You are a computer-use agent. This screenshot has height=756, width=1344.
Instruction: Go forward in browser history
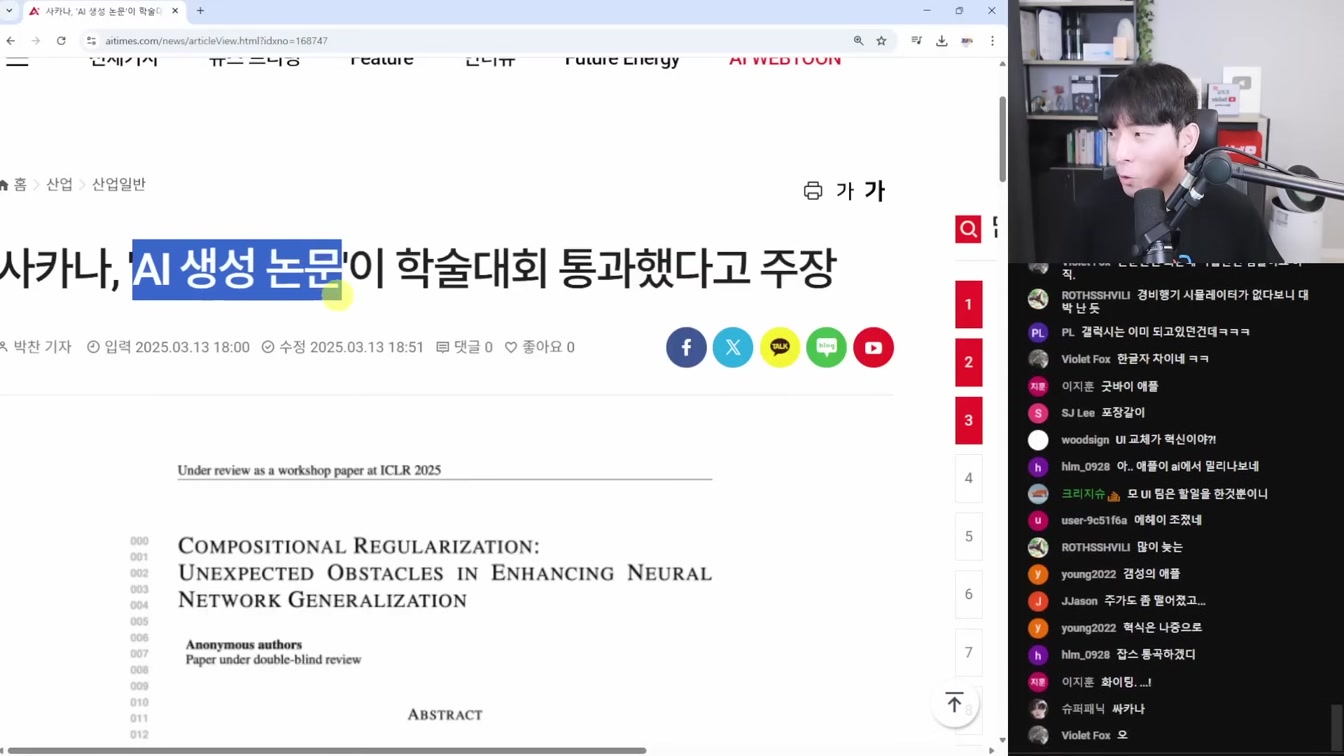(36, 41)
